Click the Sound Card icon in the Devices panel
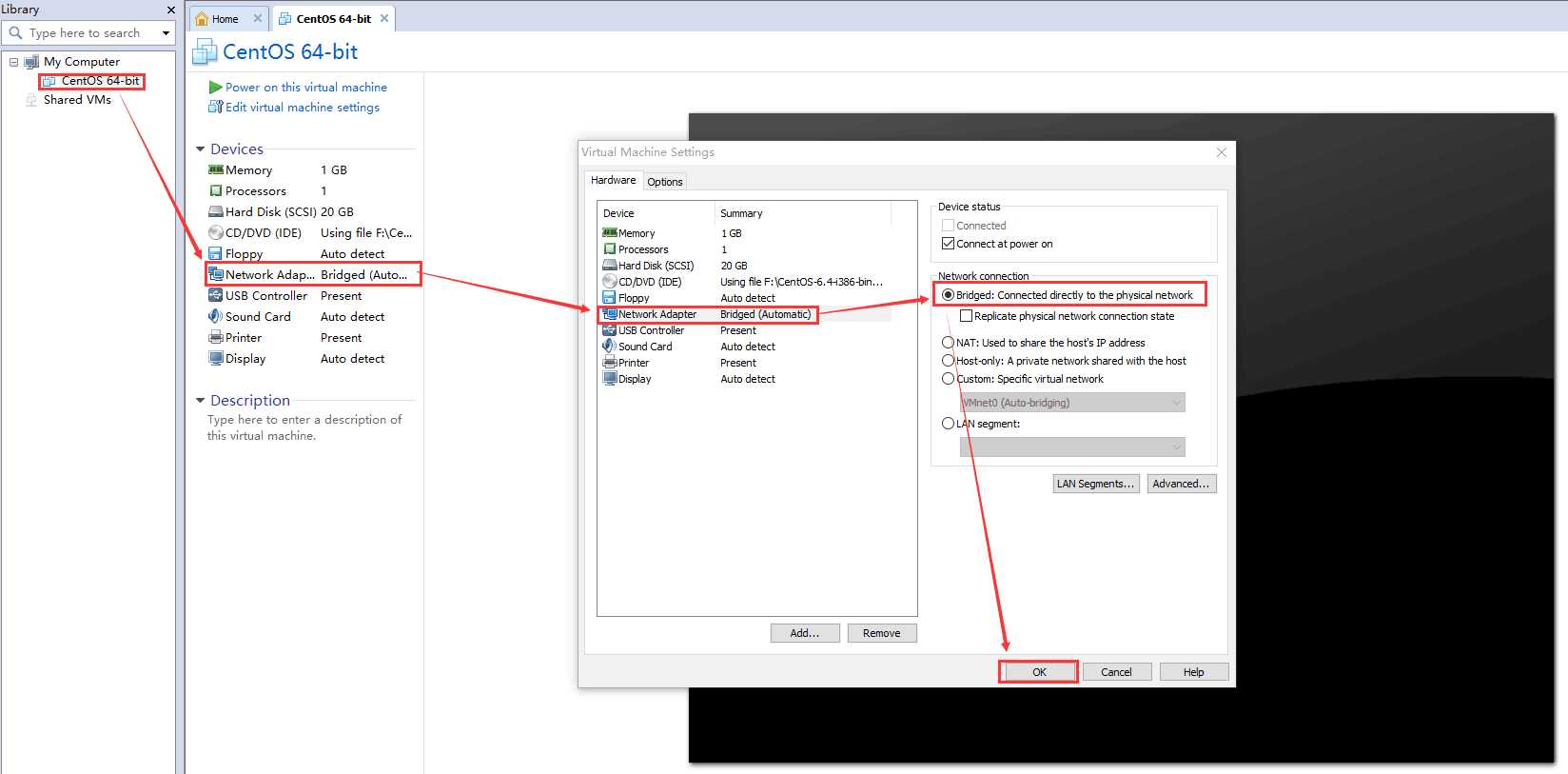The width and height of the screenshot is (1568, 774). click(x=216, y=316)
